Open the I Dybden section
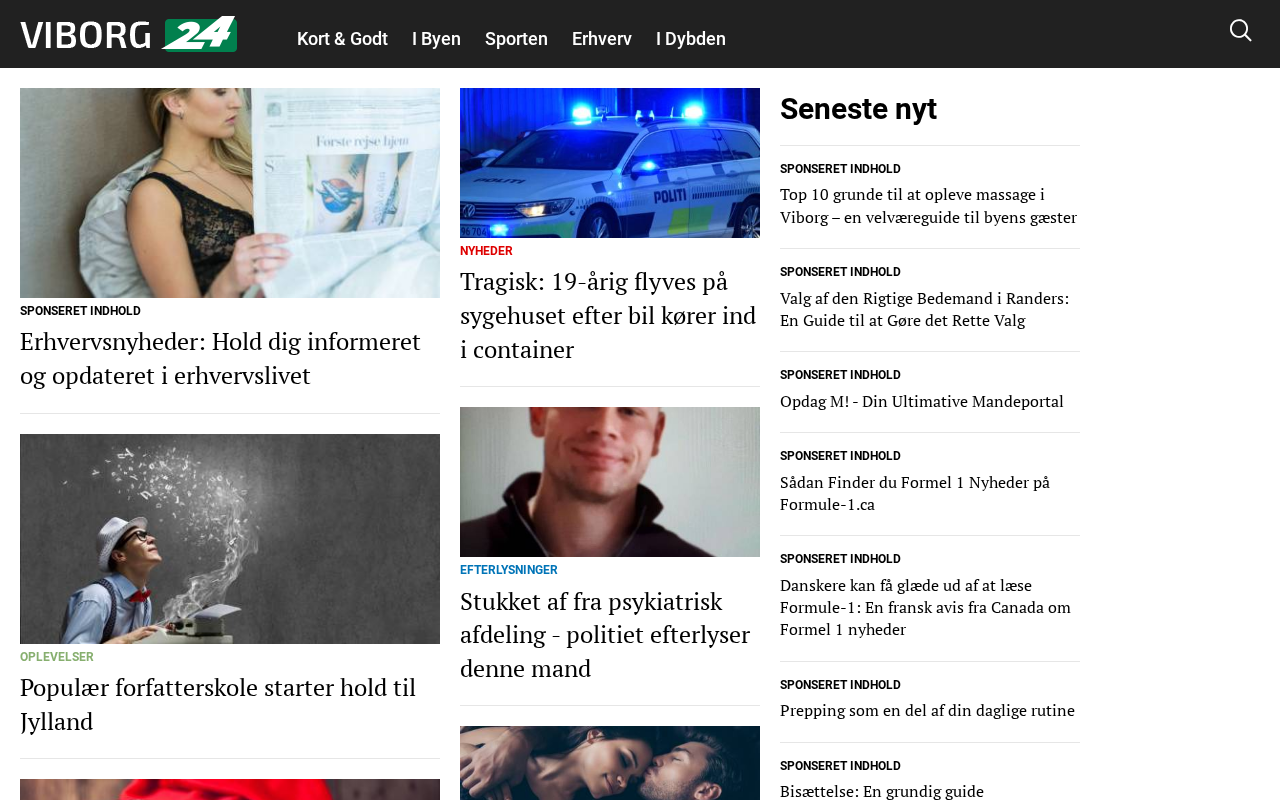Viewport: 1280px width, 800px height. point(691,39)
